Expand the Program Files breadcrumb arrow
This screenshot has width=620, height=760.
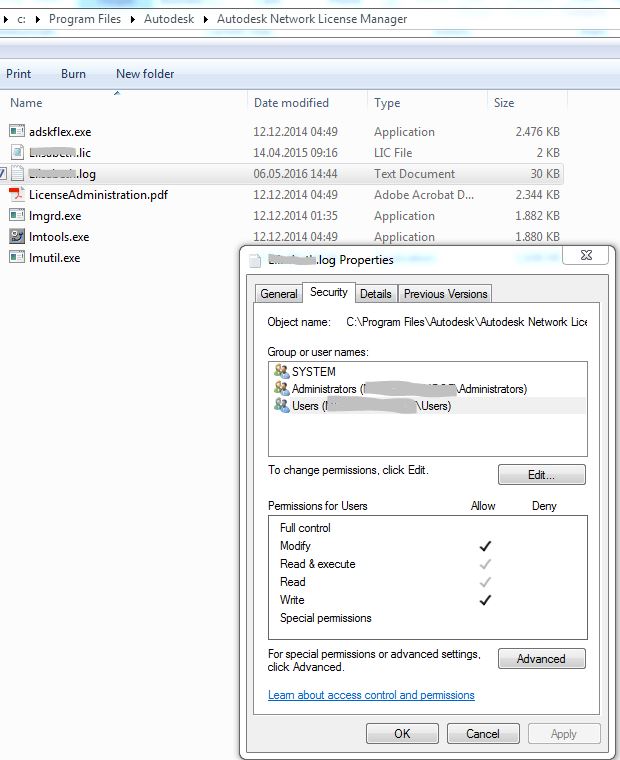click(38, 19)
